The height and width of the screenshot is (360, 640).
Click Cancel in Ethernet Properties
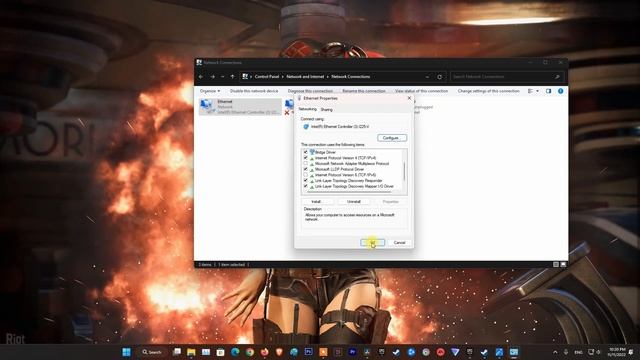click(399, 242)
